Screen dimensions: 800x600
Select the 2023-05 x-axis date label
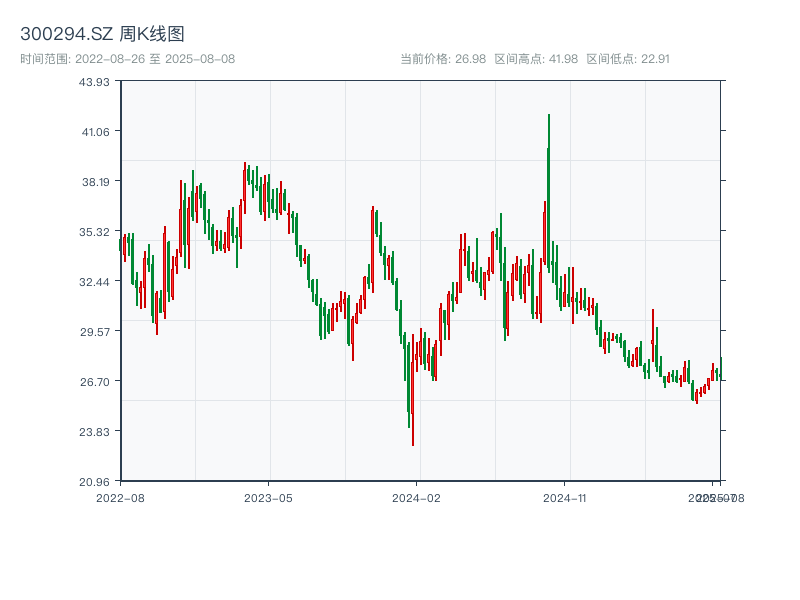269,497
